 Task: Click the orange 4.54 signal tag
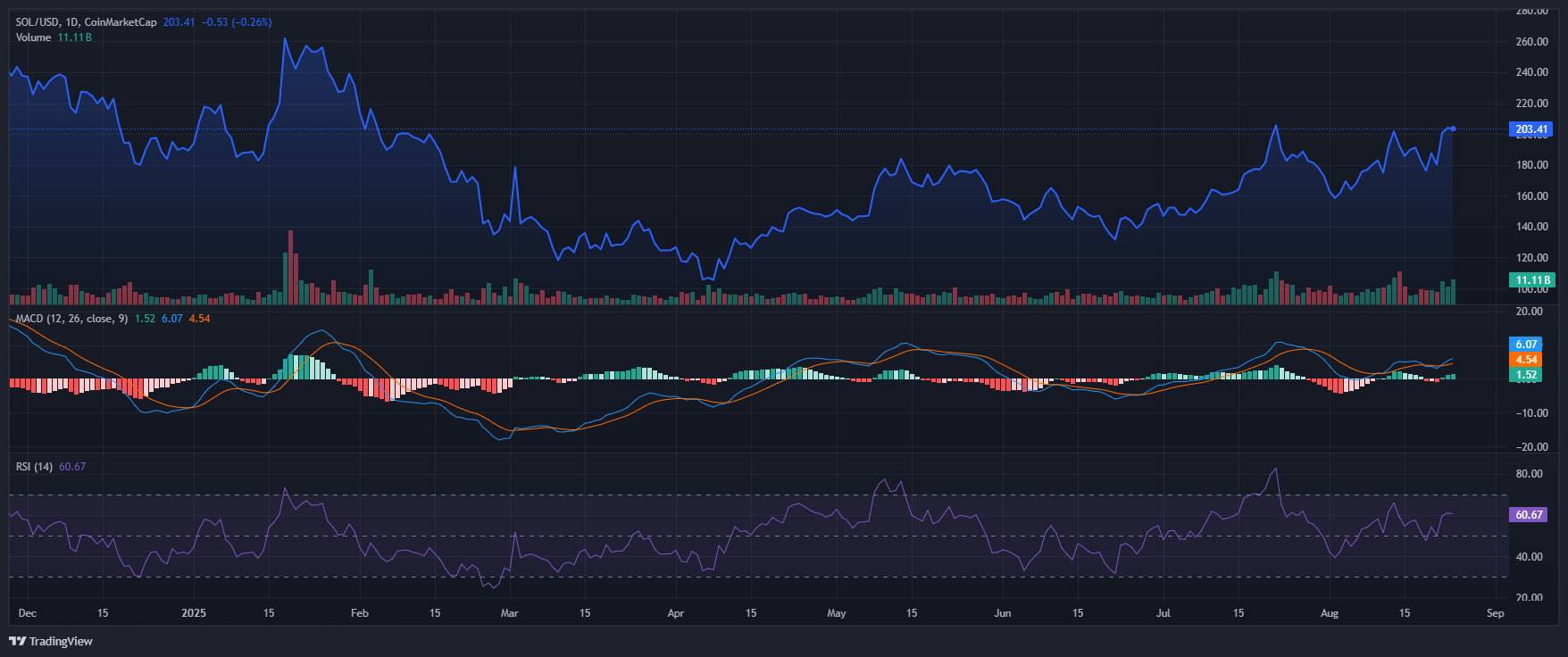[1526, 360]
